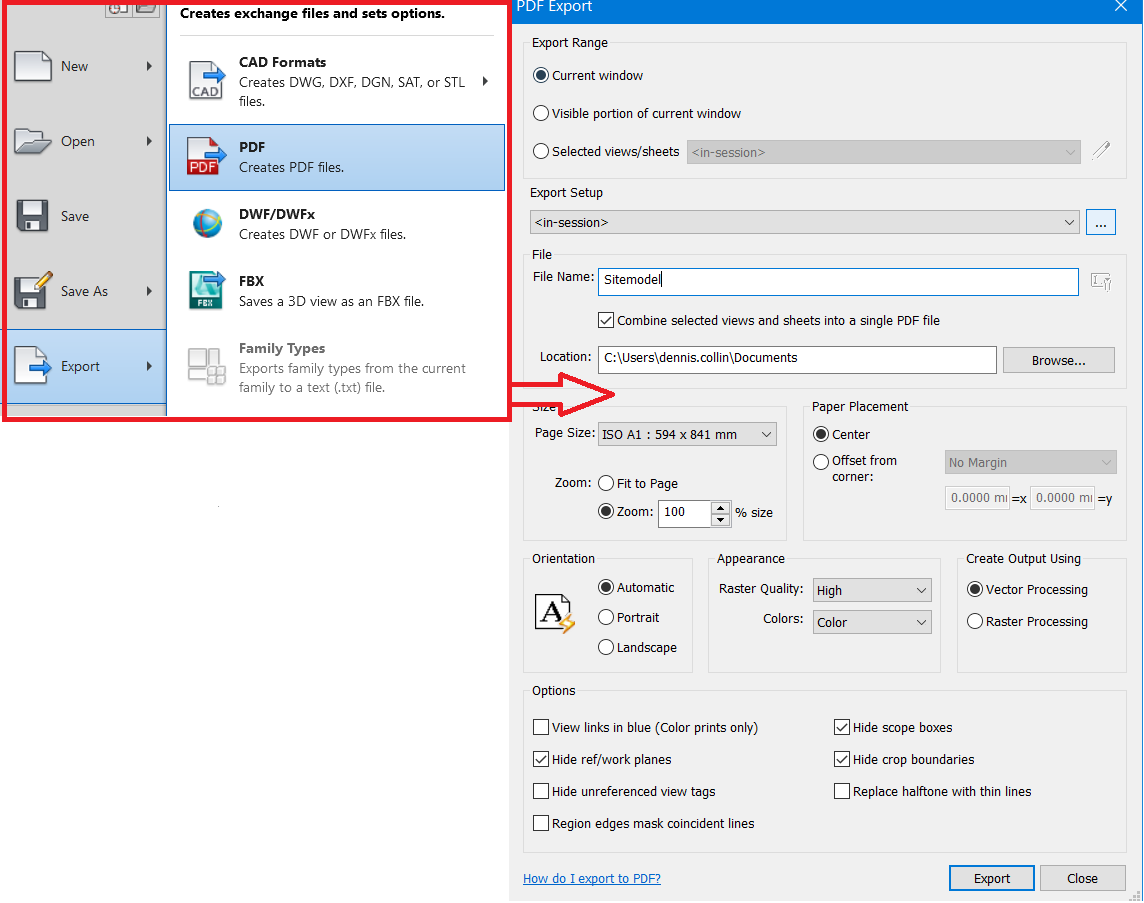Click the pencil edit icon for selected views
This screenshot has height=903, width=1144.
[x=1101, y=152]
